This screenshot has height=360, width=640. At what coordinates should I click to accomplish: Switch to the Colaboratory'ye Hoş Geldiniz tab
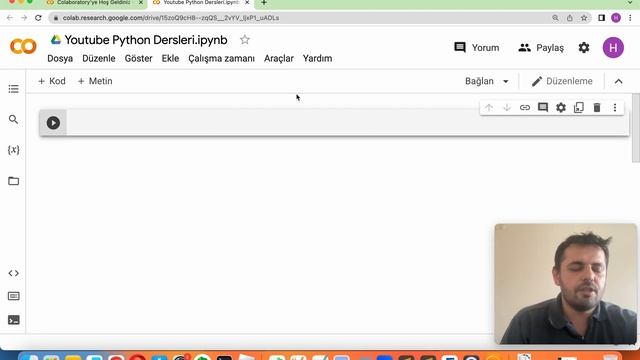(93, 2)
